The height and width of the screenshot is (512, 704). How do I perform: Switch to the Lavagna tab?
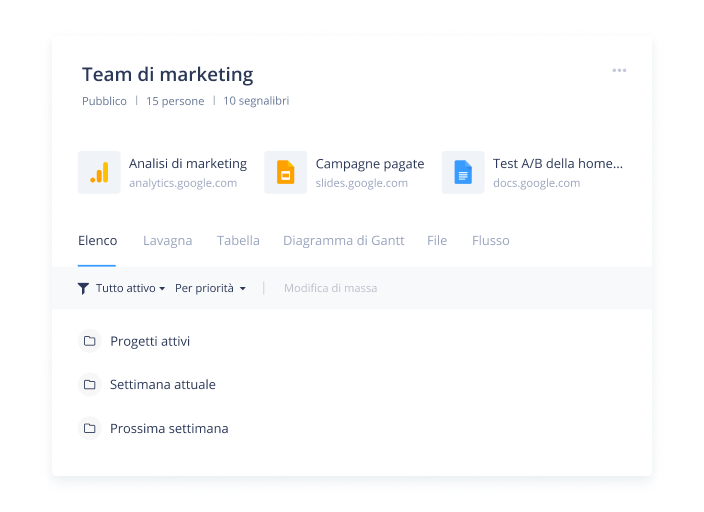point(167,241)
